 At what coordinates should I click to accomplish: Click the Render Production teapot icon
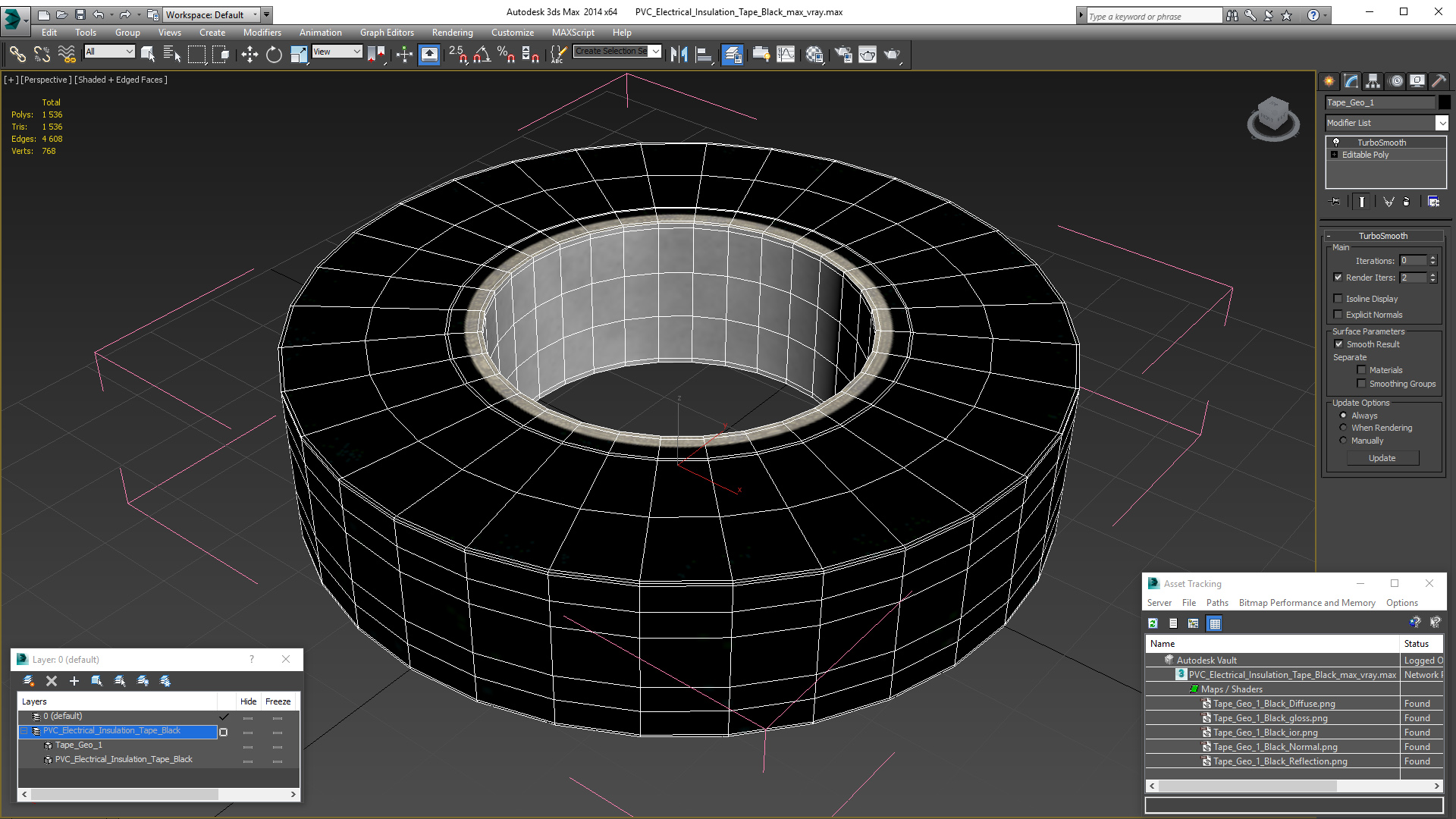892,55
